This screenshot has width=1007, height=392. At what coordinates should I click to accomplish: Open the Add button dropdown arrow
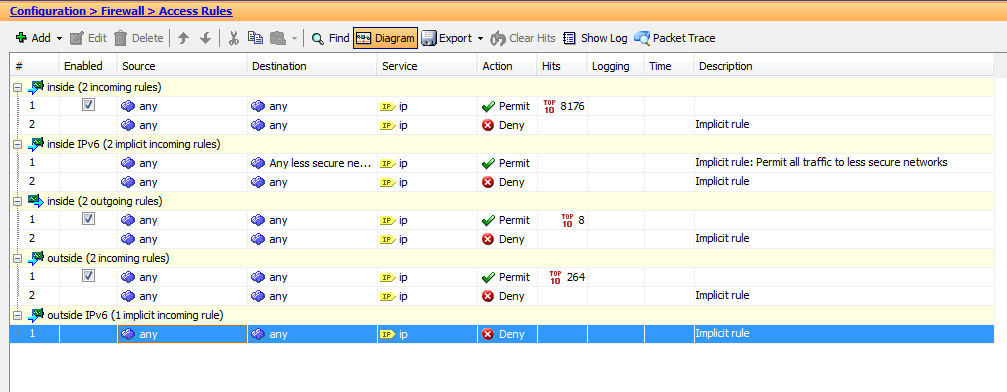(x=59, y=39)
